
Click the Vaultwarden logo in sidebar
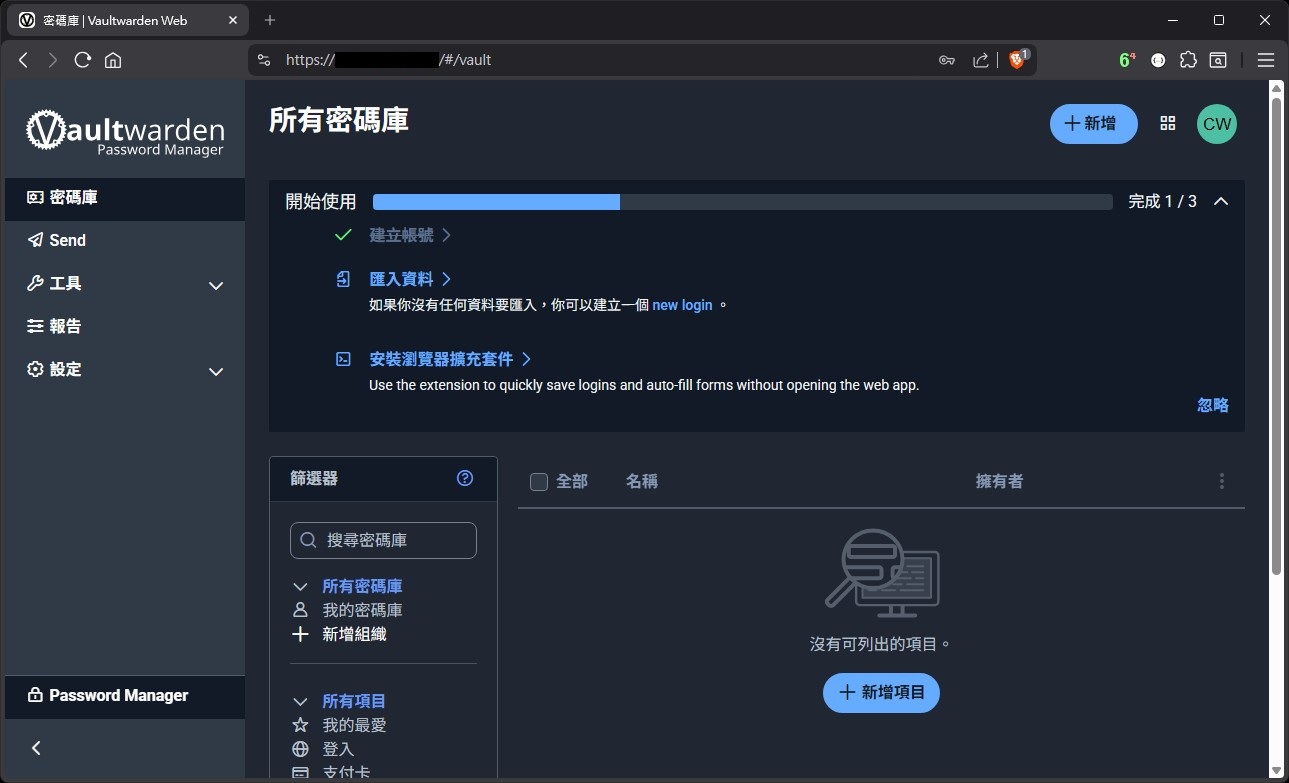pos(125,133)
